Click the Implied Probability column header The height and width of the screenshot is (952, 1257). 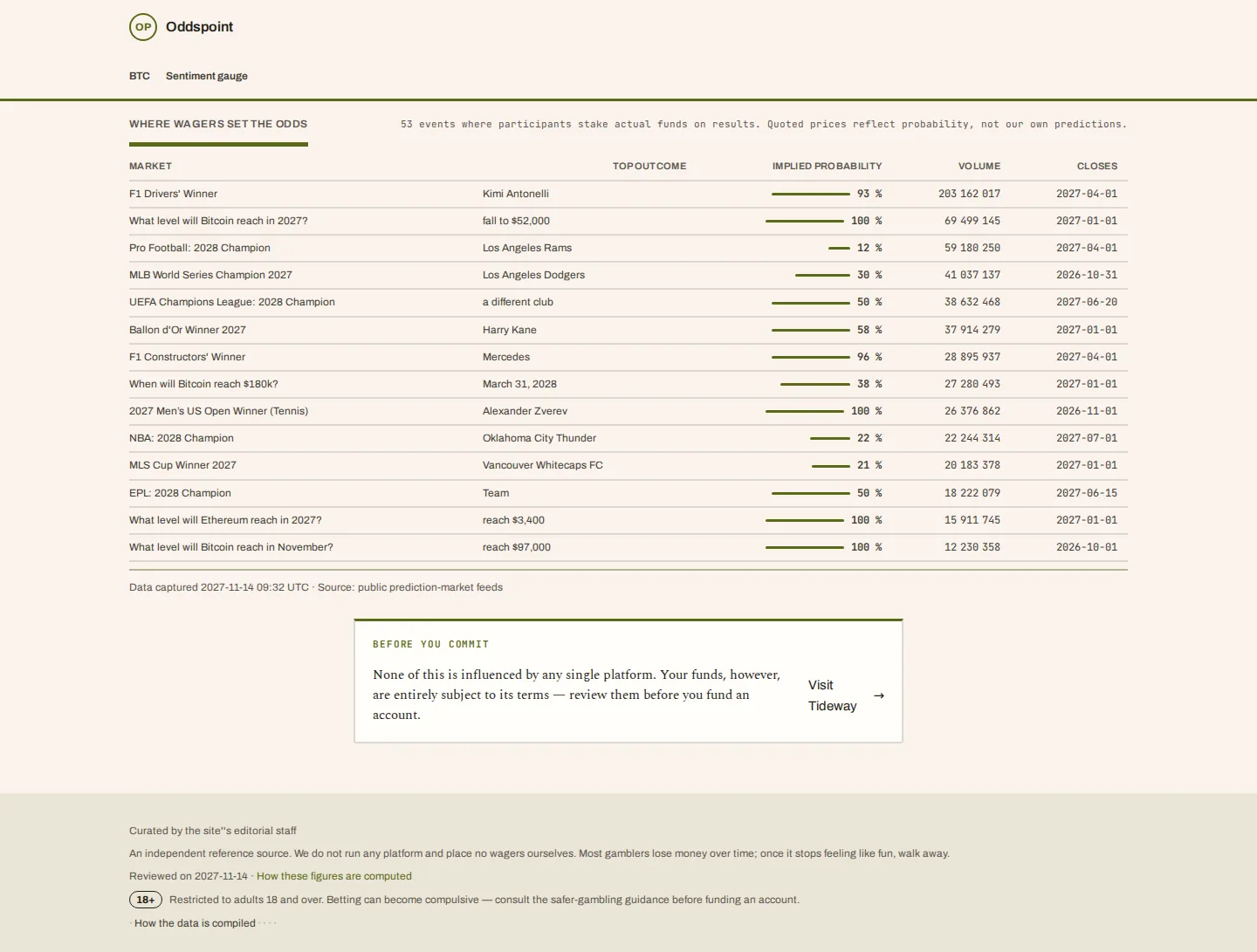[x=827, y=166]
